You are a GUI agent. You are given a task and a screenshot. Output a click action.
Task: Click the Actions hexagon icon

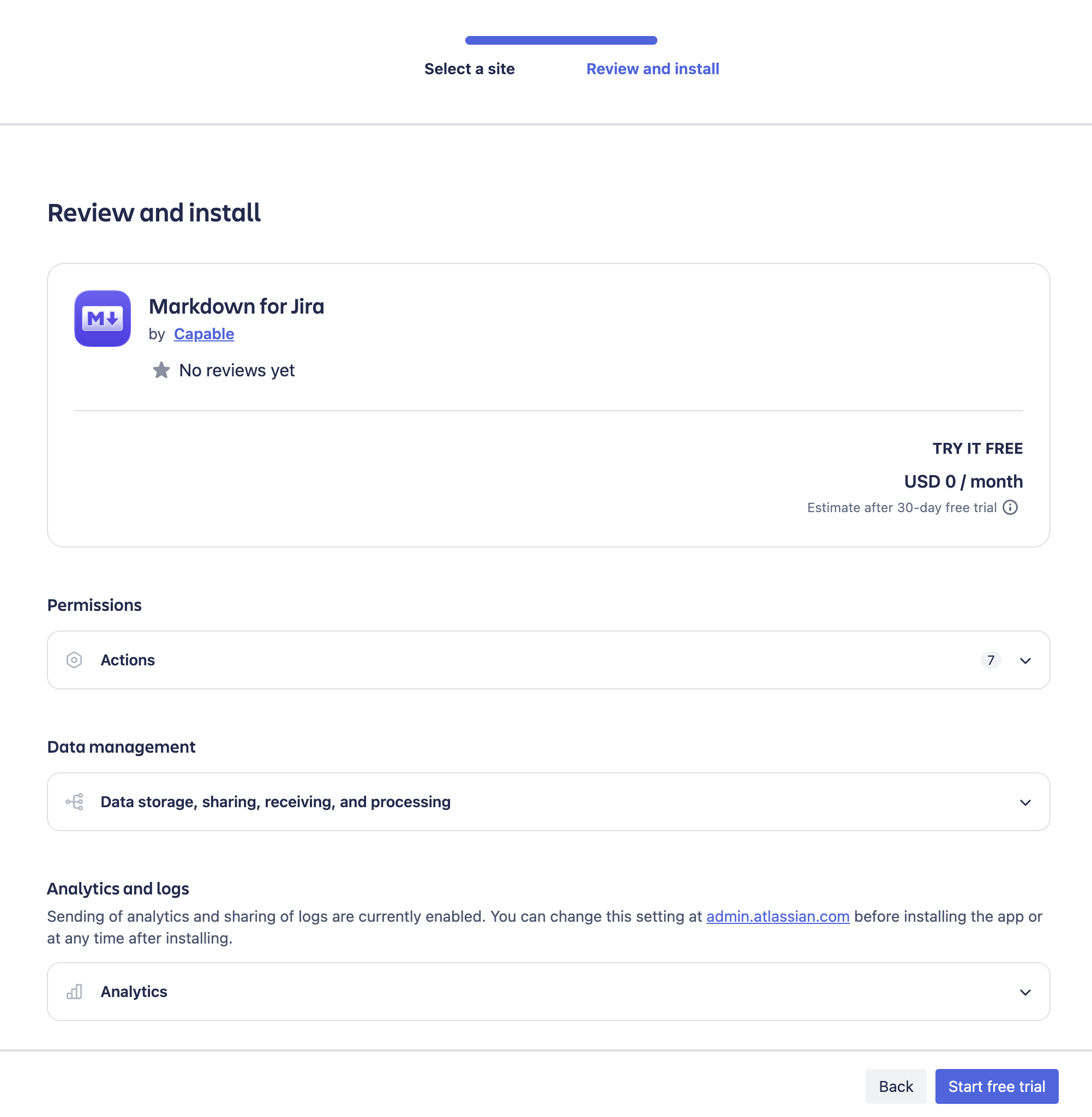pyautogui.click(x=74, y=660)
